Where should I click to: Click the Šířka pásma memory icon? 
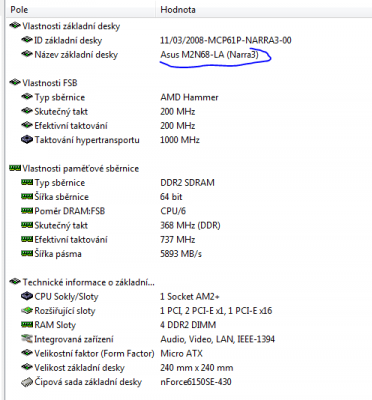[27, 254]
